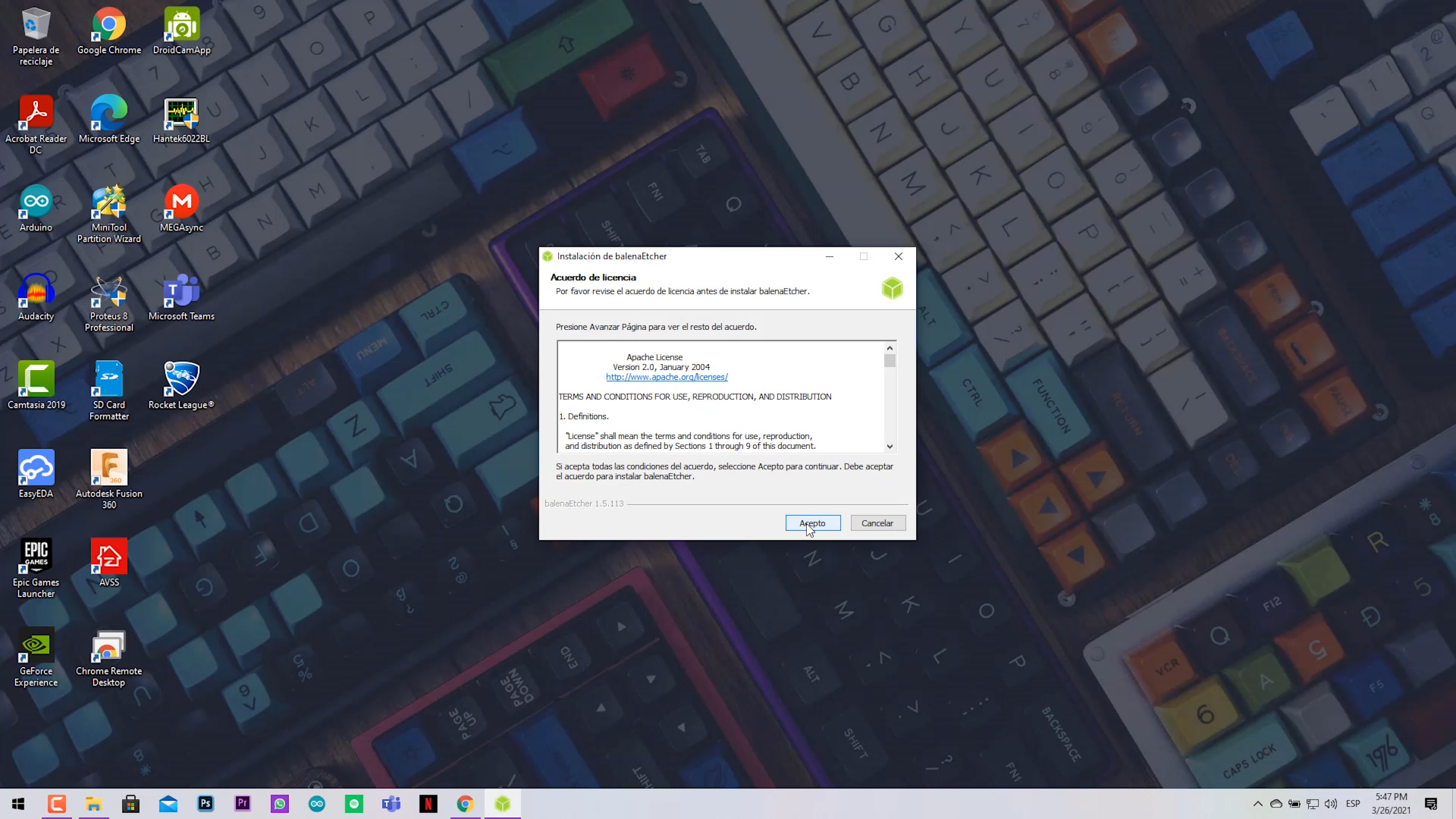
Task: Open Netflix from the taskbar
Action: pos(428,804)
